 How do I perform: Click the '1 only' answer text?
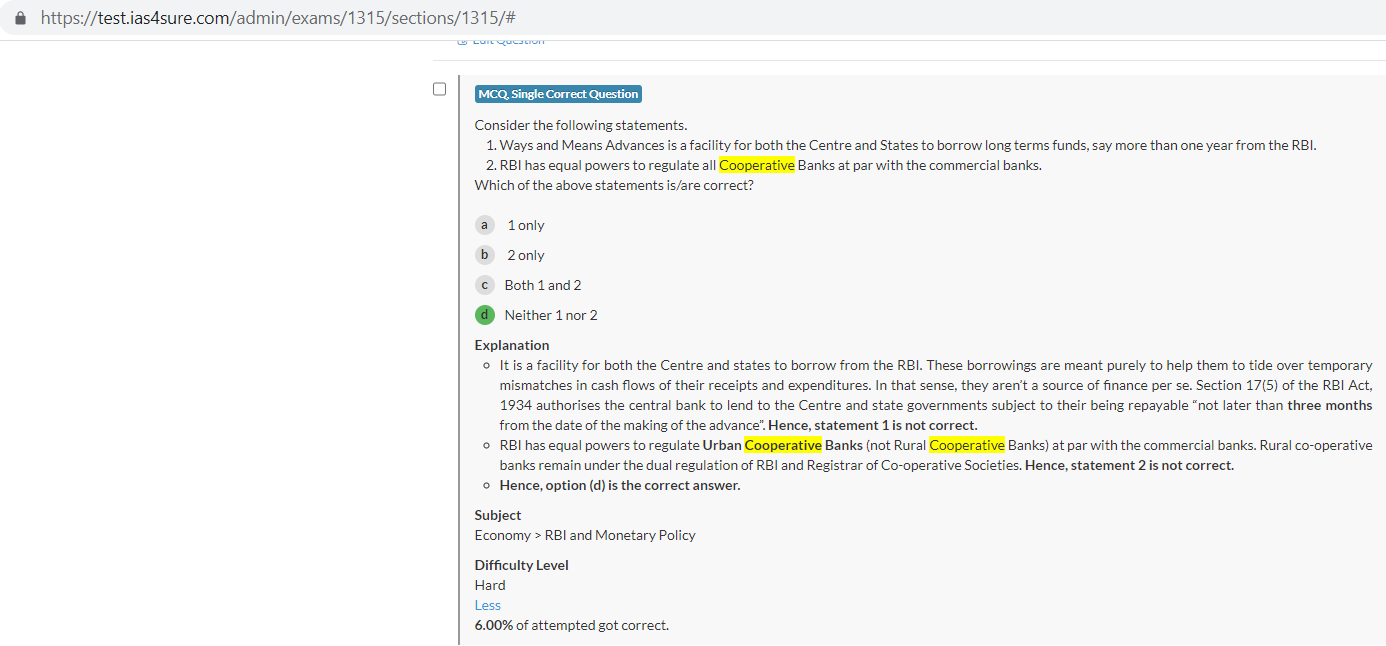tap(526, 225)
